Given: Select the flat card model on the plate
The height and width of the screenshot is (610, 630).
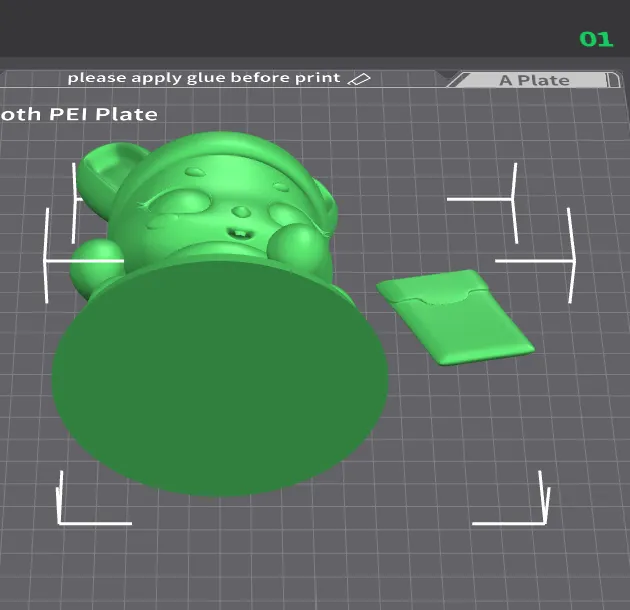Looking at the screenshot, I should (455, 317).
